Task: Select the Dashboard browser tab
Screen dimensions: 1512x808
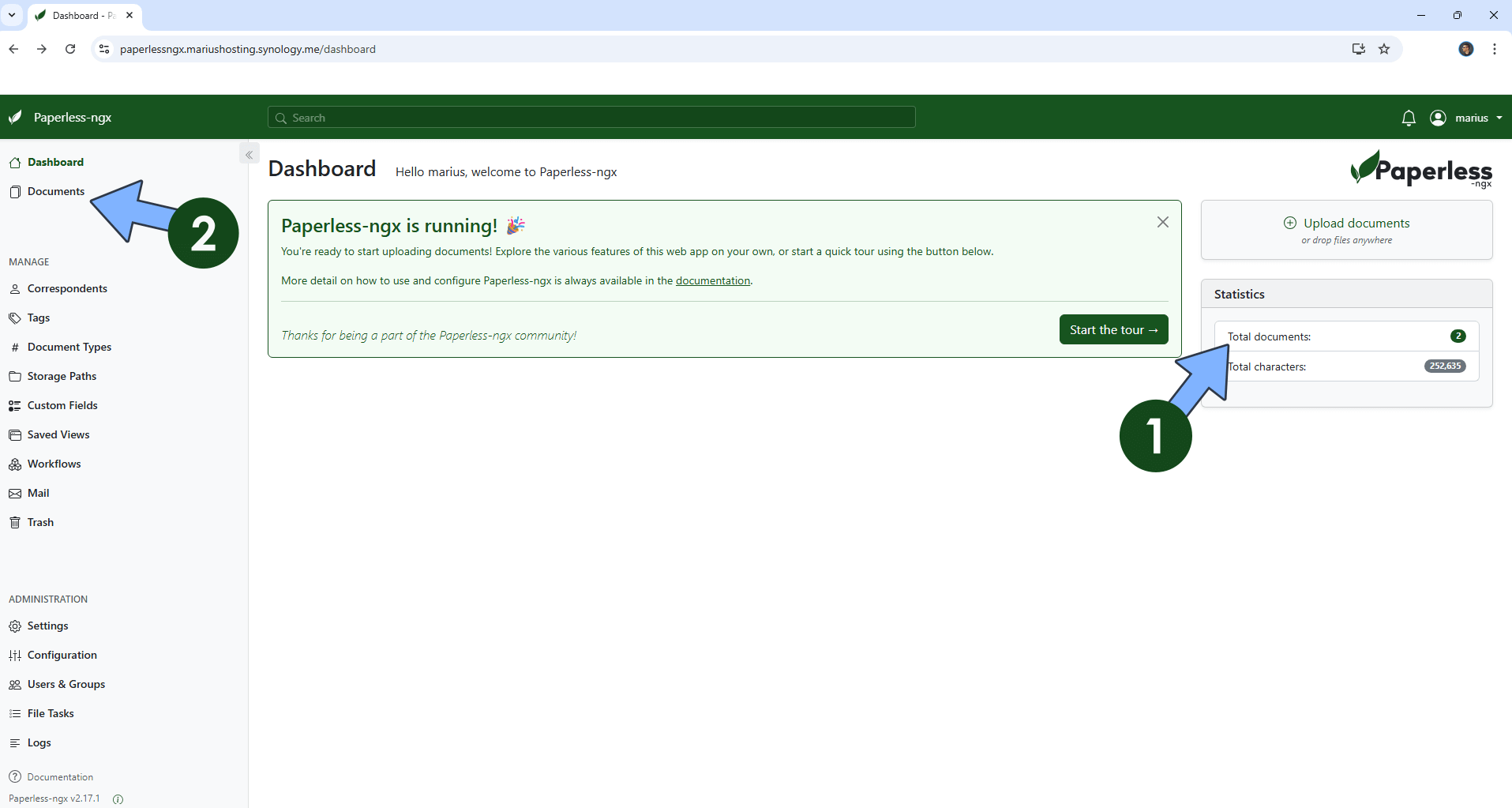Action: point(84,15)
